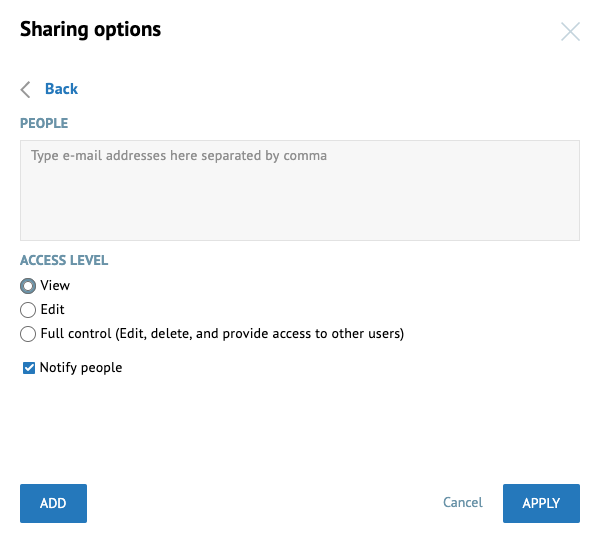Image resolution: width=601 pixels, height=543 pixels.
Task: Click the PEOPLE section heading
Action: point(44,123)
